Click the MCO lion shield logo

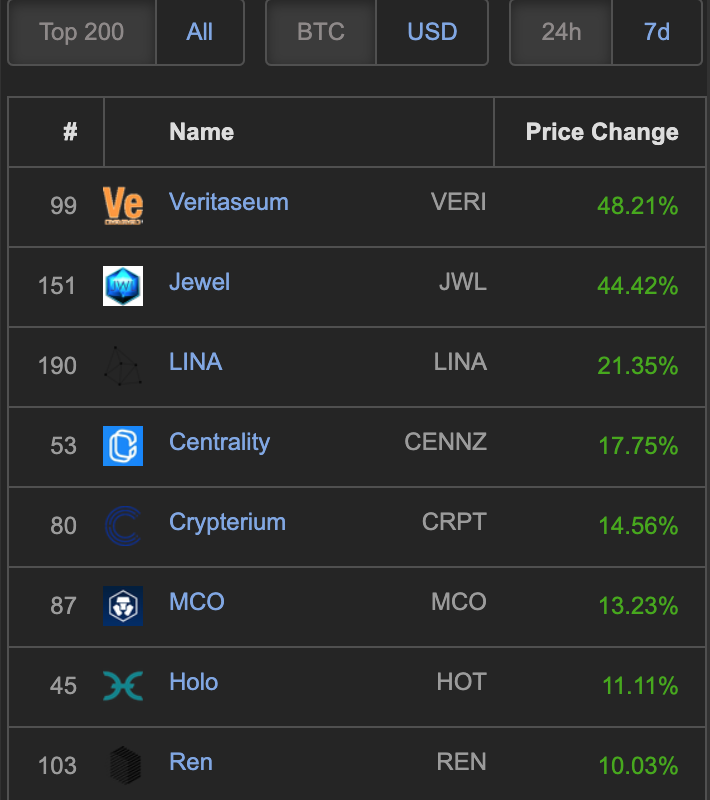click(x=123, y=606)
